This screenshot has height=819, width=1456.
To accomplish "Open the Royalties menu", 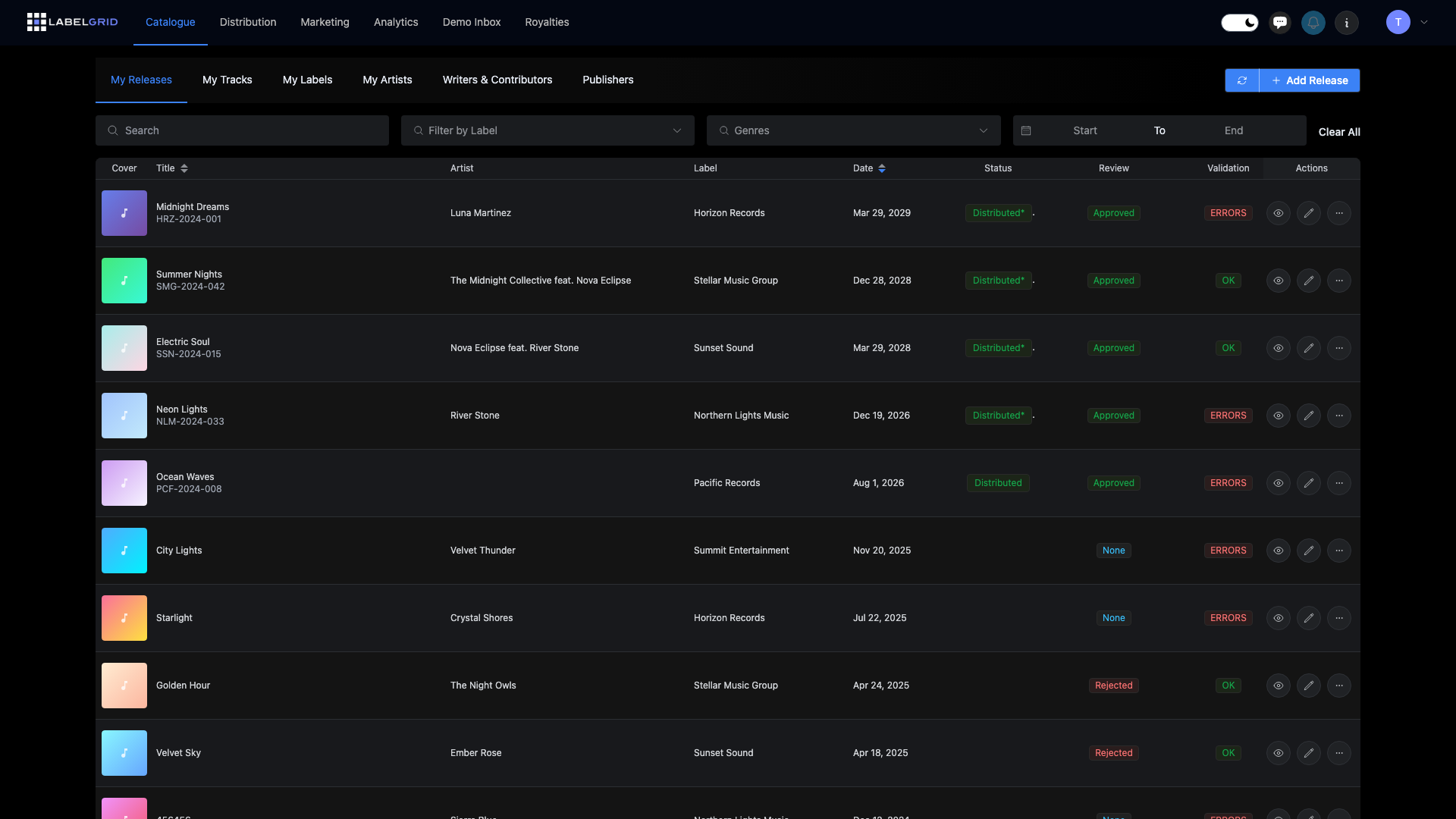I will coord(547,23).
